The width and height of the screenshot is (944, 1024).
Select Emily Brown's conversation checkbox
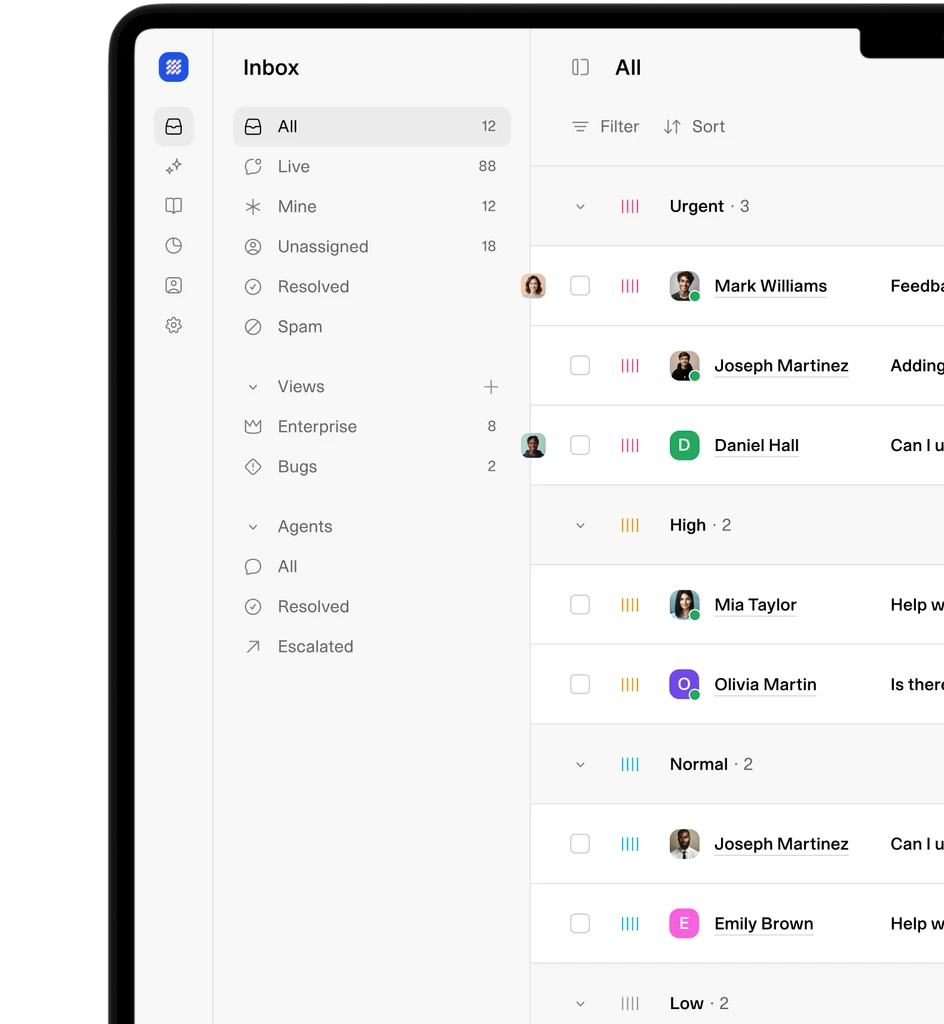pyautogui.click(x=580, y=923)
